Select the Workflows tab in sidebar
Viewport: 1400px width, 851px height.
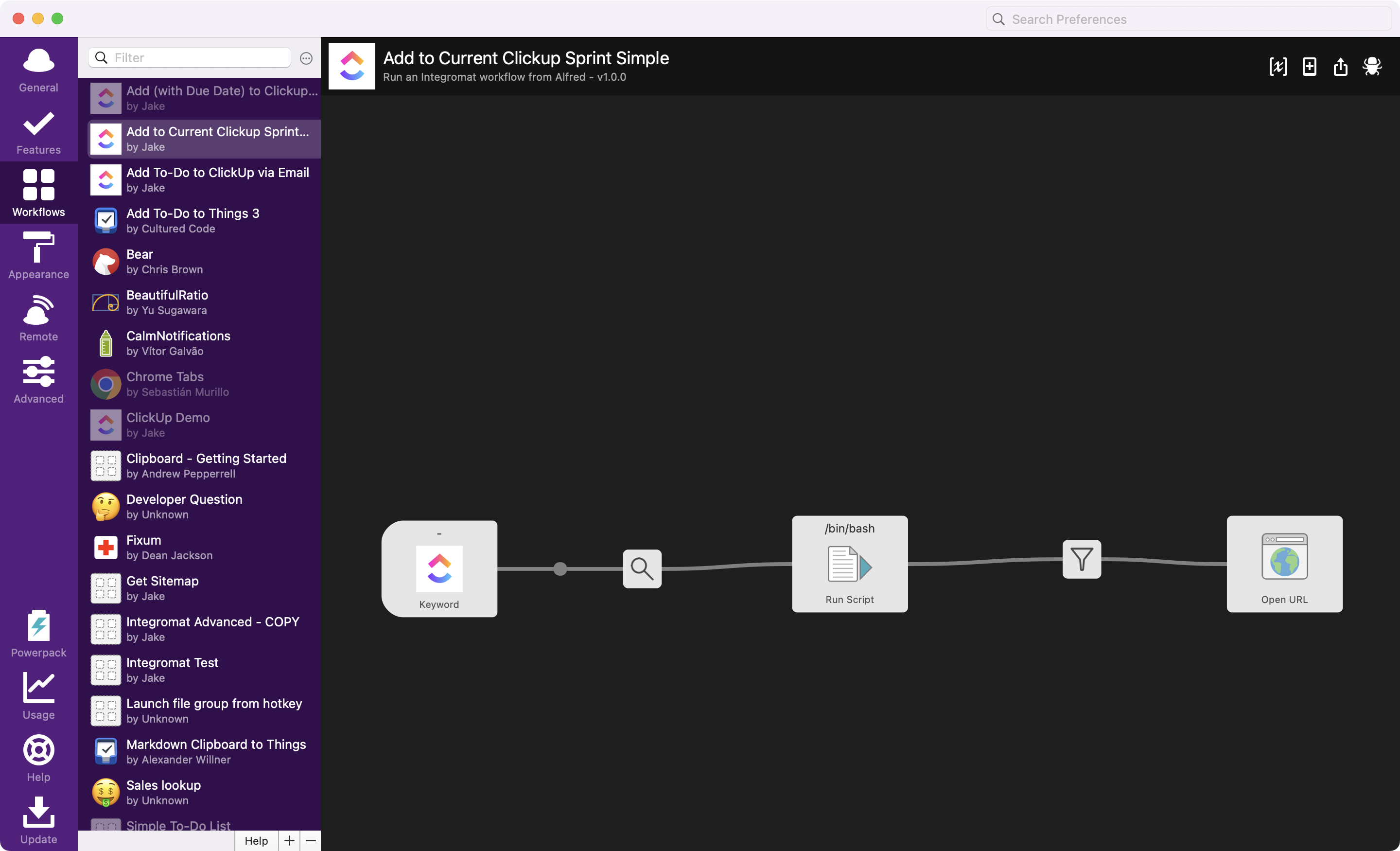(38, 193)
